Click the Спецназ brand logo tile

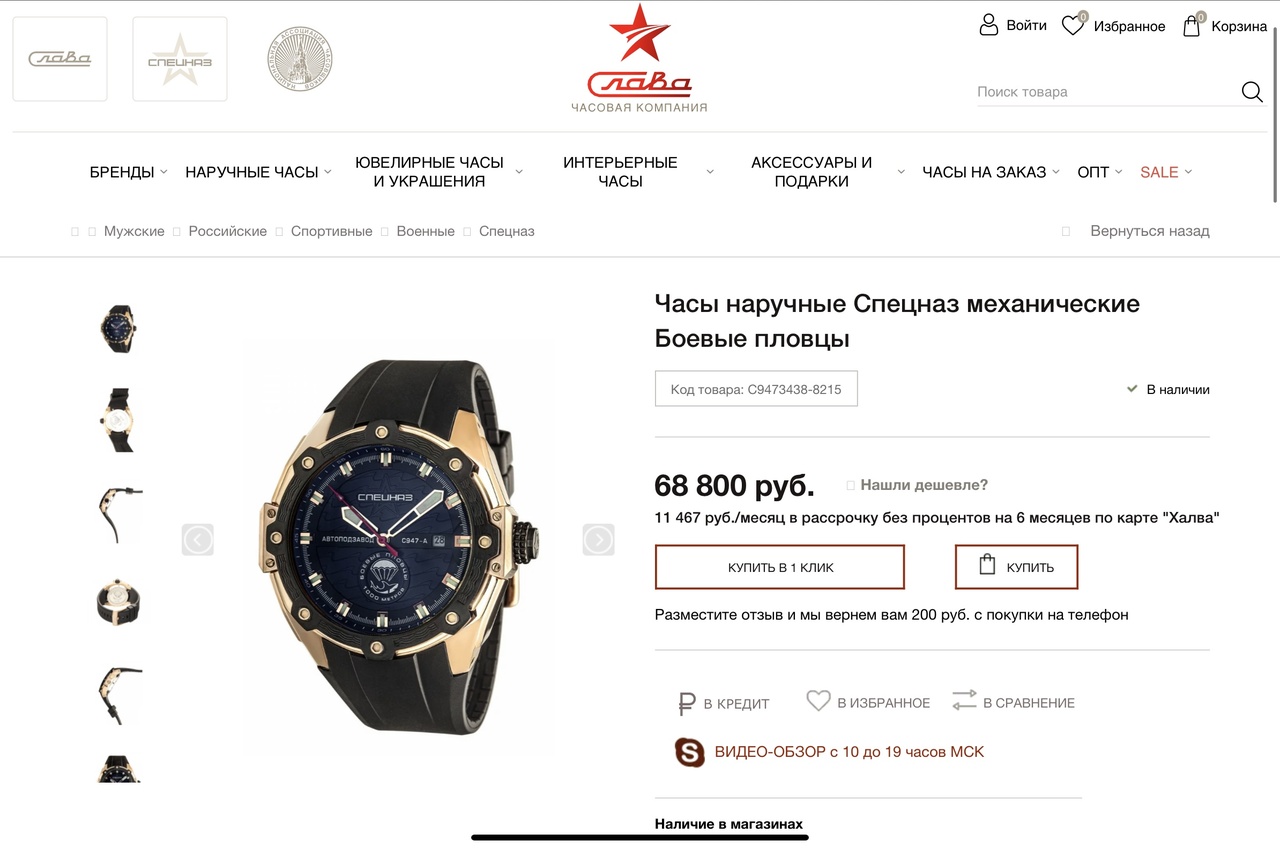tap(180, 59)
